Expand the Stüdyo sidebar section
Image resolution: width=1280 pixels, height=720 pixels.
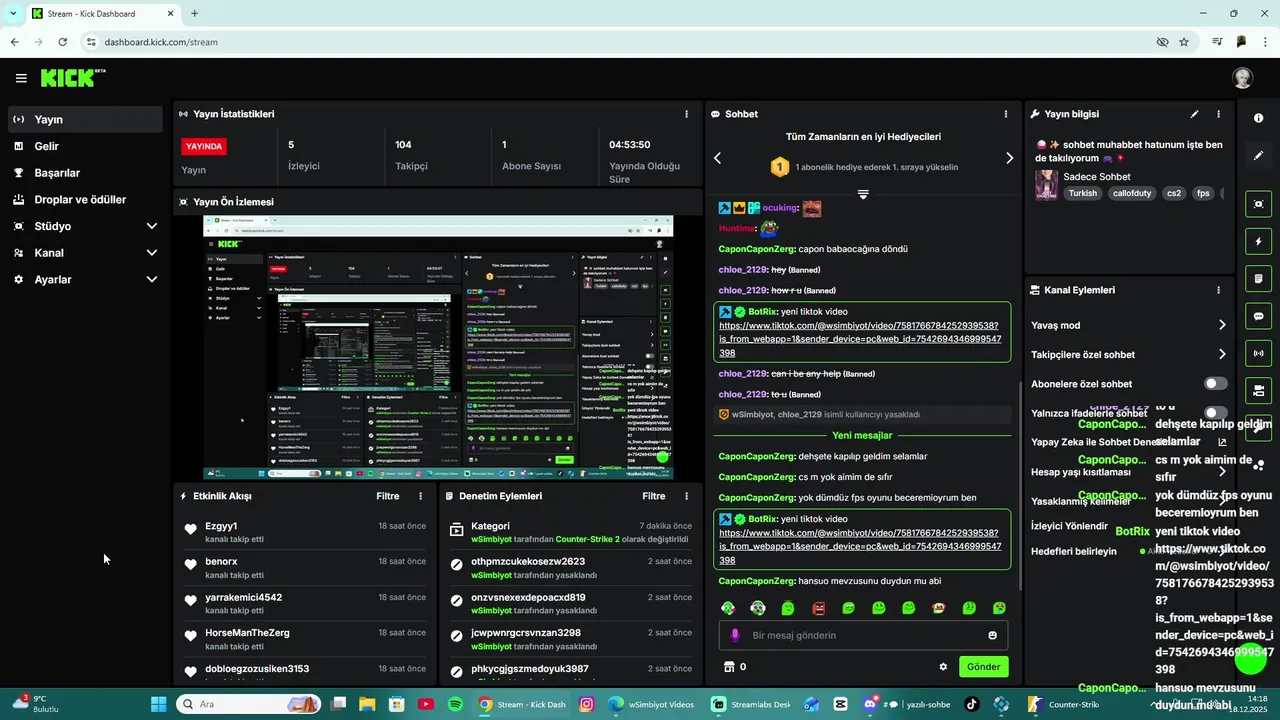click(x=151, y=226)
